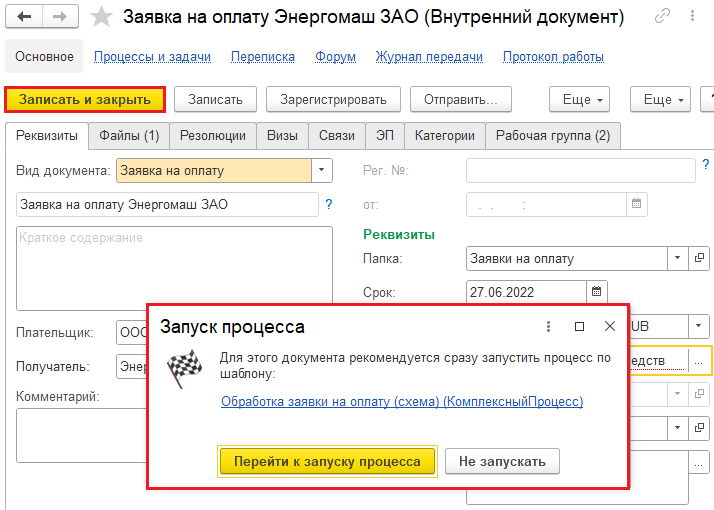Open Процессы и задачи section

(x=152, y=57)
